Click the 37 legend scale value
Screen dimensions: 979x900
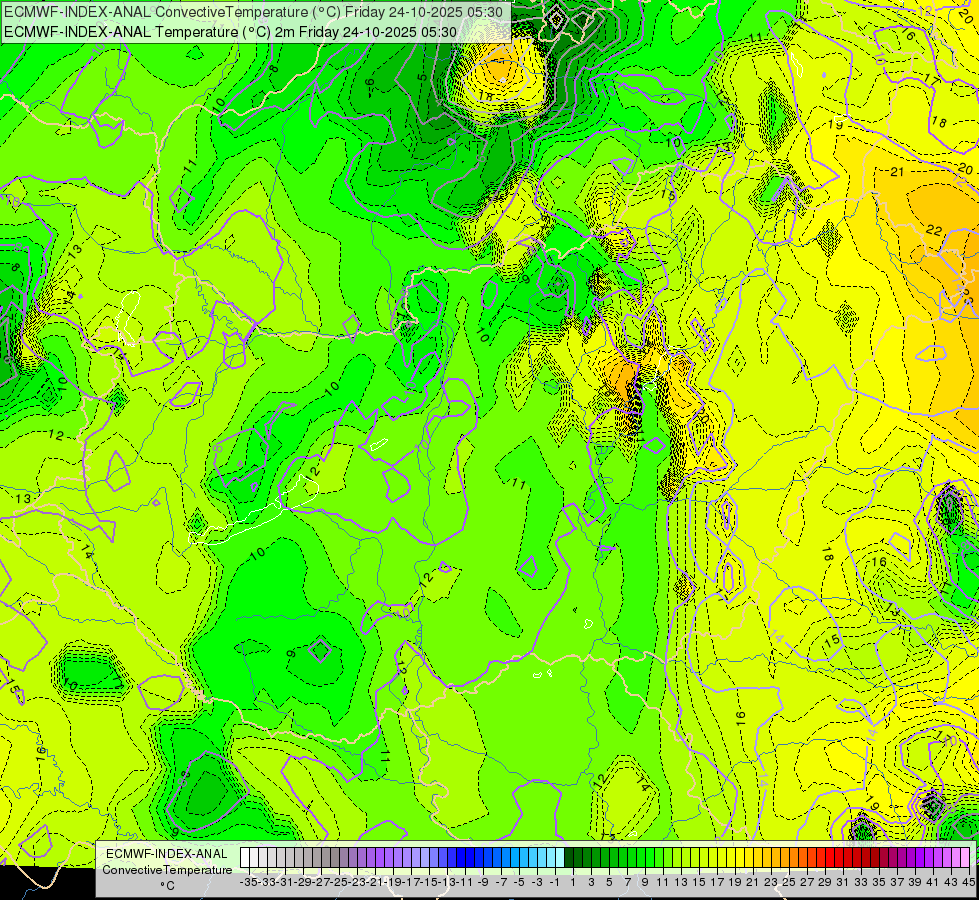897,882
